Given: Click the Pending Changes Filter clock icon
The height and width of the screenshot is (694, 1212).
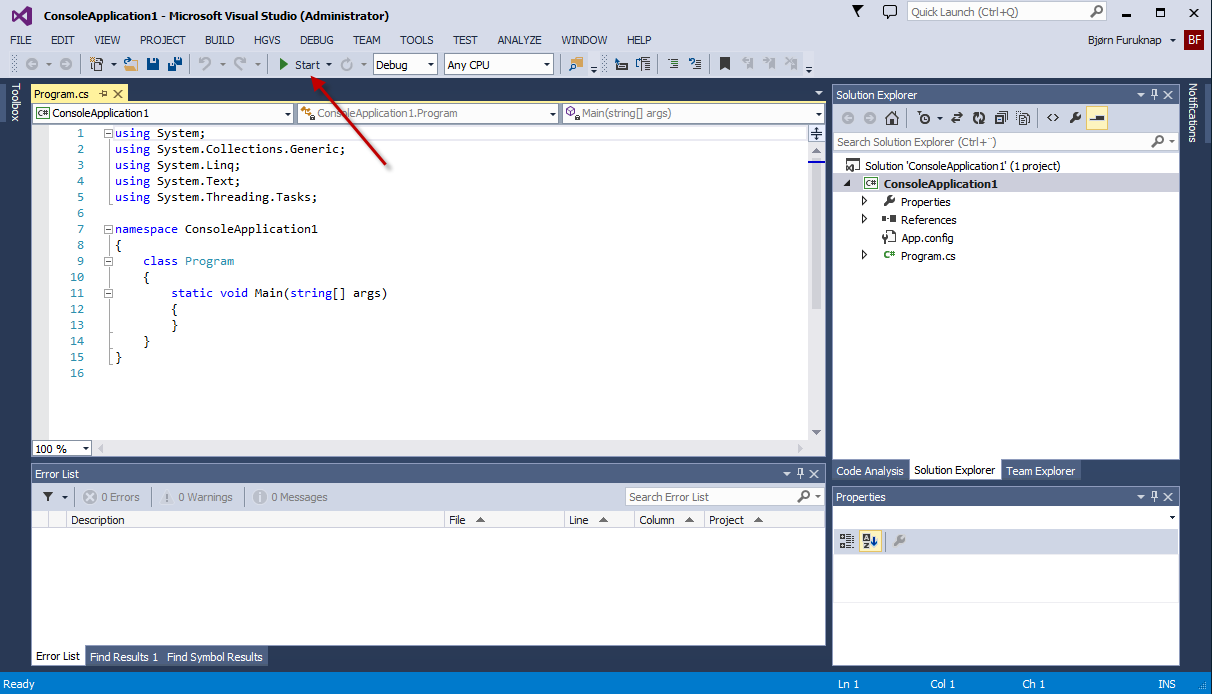Looking at the screenshot, I should pos(924,118).
